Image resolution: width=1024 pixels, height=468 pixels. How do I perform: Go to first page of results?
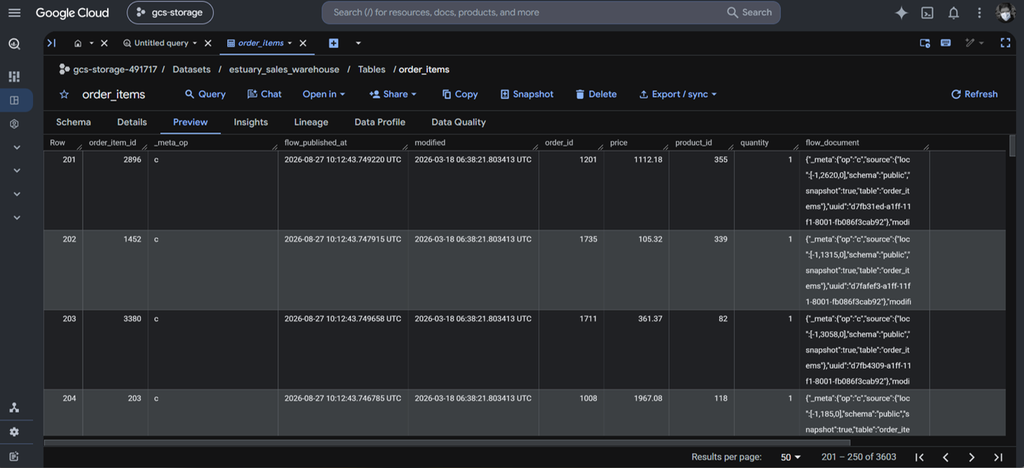(x=919, y=457)
